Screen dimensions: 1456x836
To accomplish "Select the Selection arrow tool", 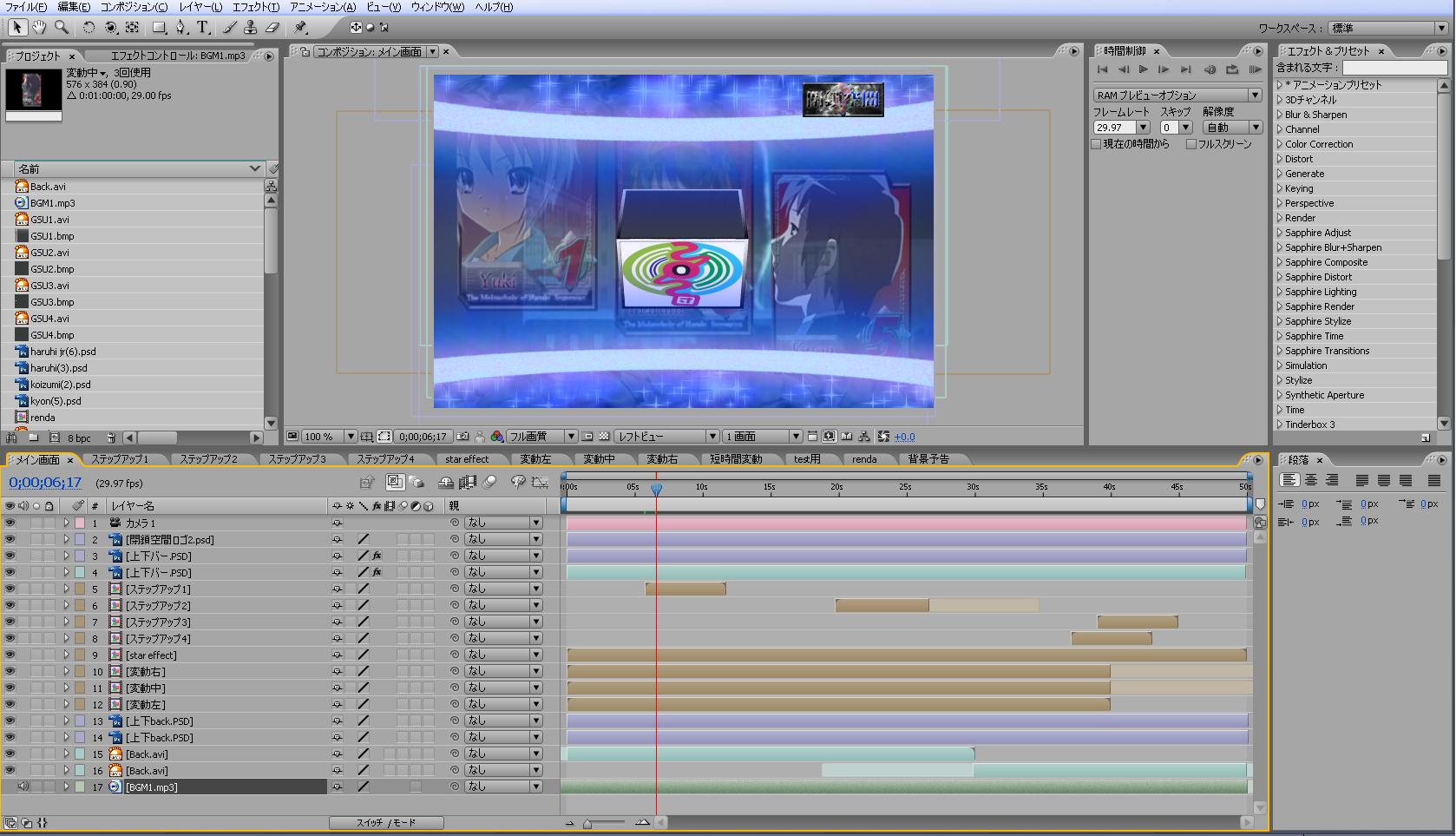I will click(x=17, y=28).
